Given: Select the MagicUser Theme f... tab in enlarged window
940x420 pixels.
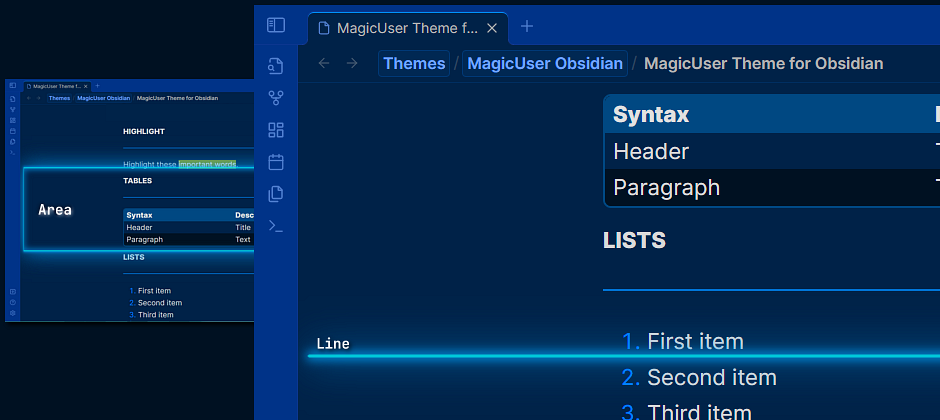Looking at the screenshot, I should (408, 28).
